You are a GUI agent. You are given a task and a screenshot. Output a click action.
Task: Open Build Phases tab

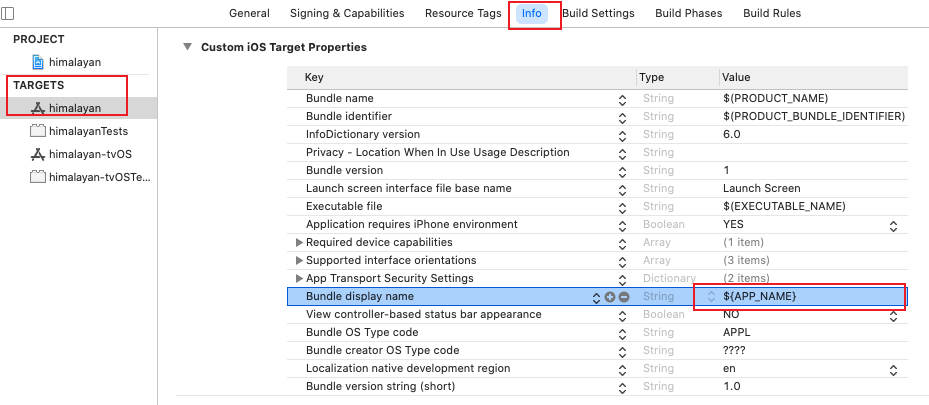[x=688, y=13]
